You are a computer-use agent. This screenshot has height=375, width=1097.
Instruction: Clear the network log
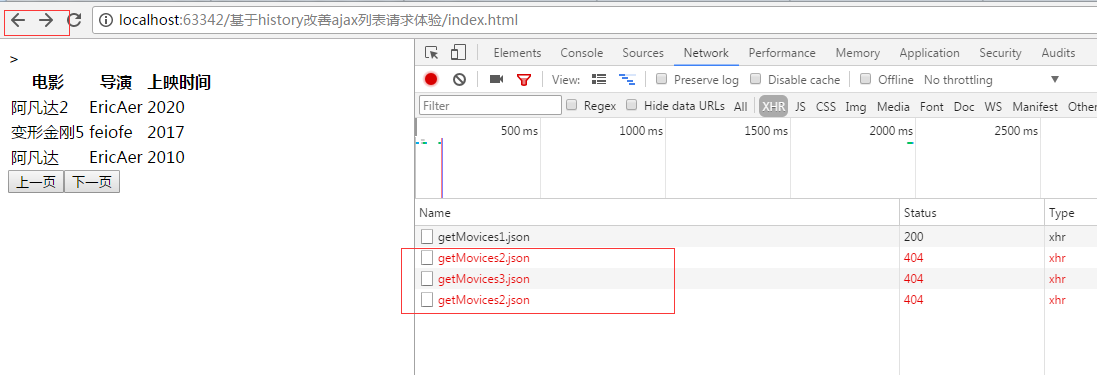click(459, 79)
